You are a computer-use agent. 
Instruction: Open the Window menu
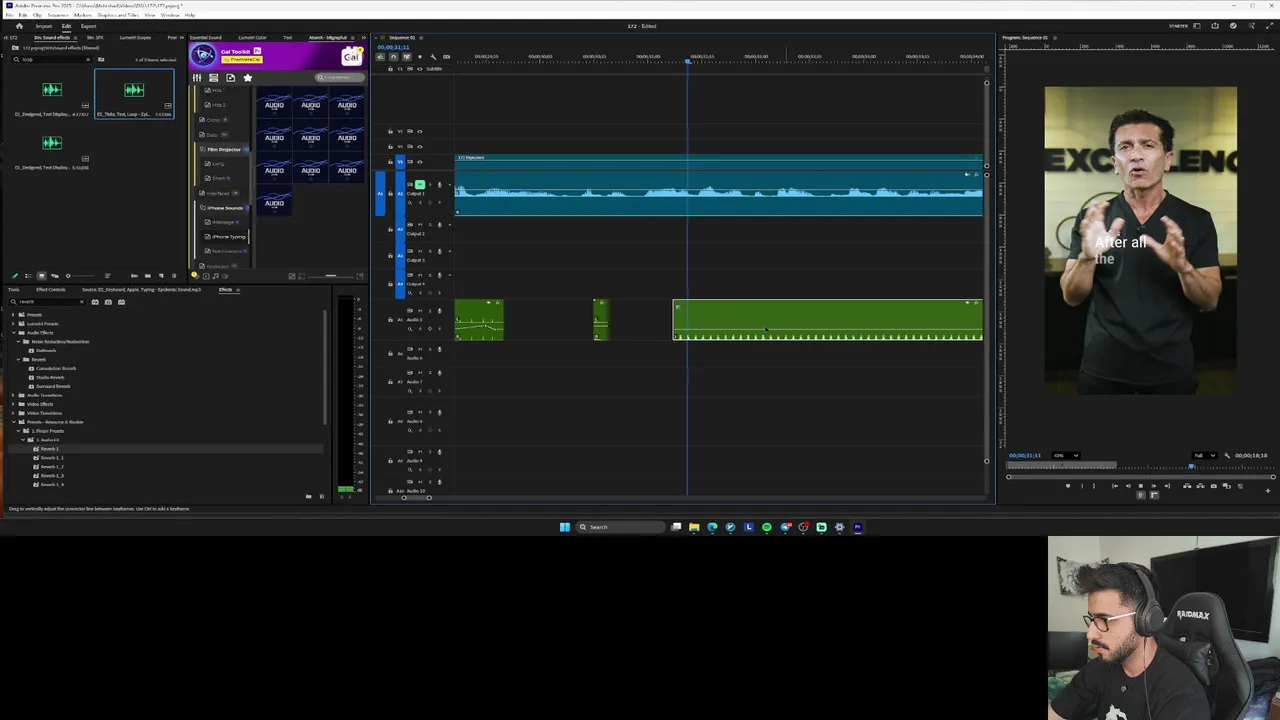coord(170,15)
